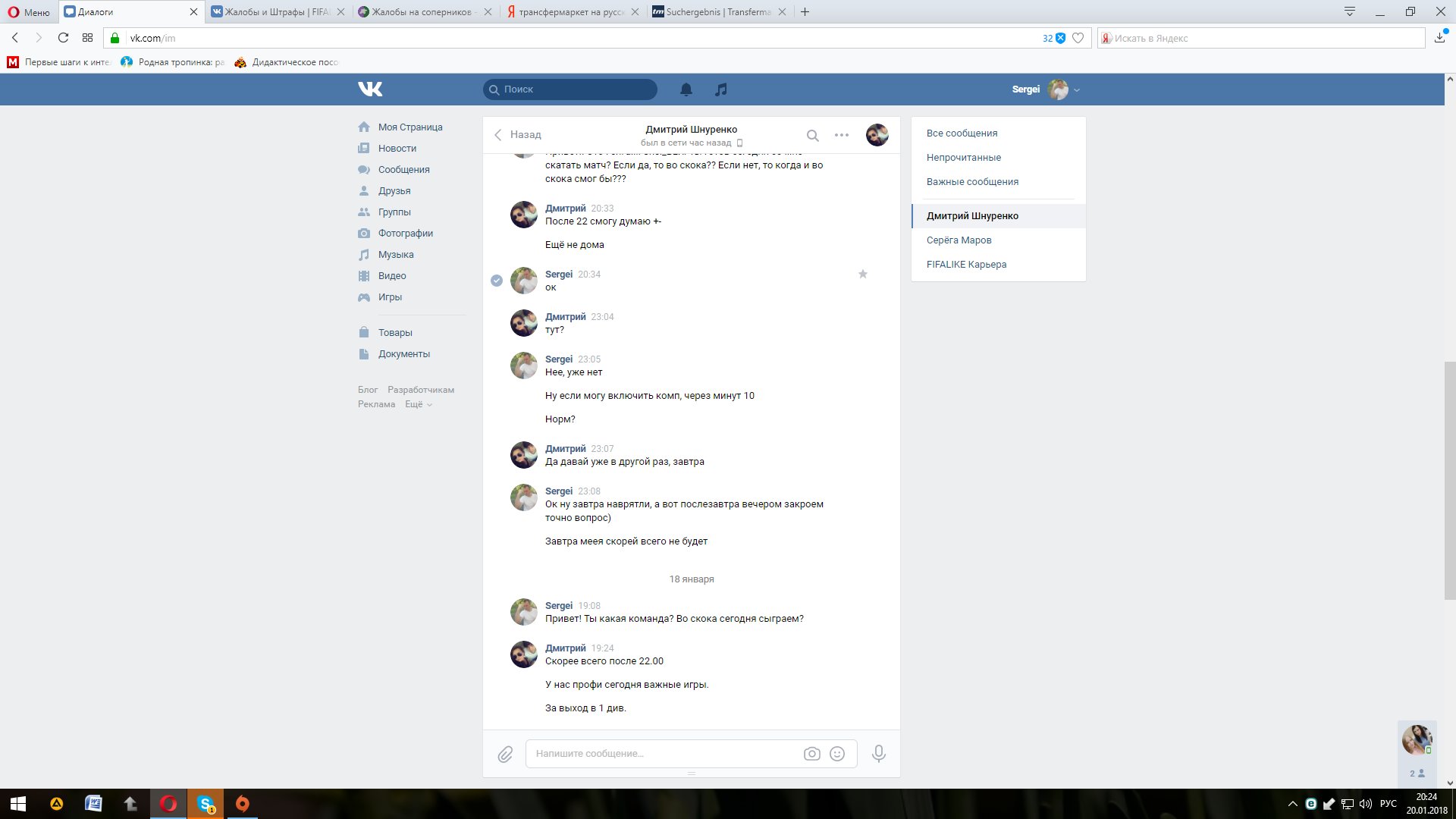Open Skype from taskbar
This screenshot has height=819, width=1456.
pos(206,804)
